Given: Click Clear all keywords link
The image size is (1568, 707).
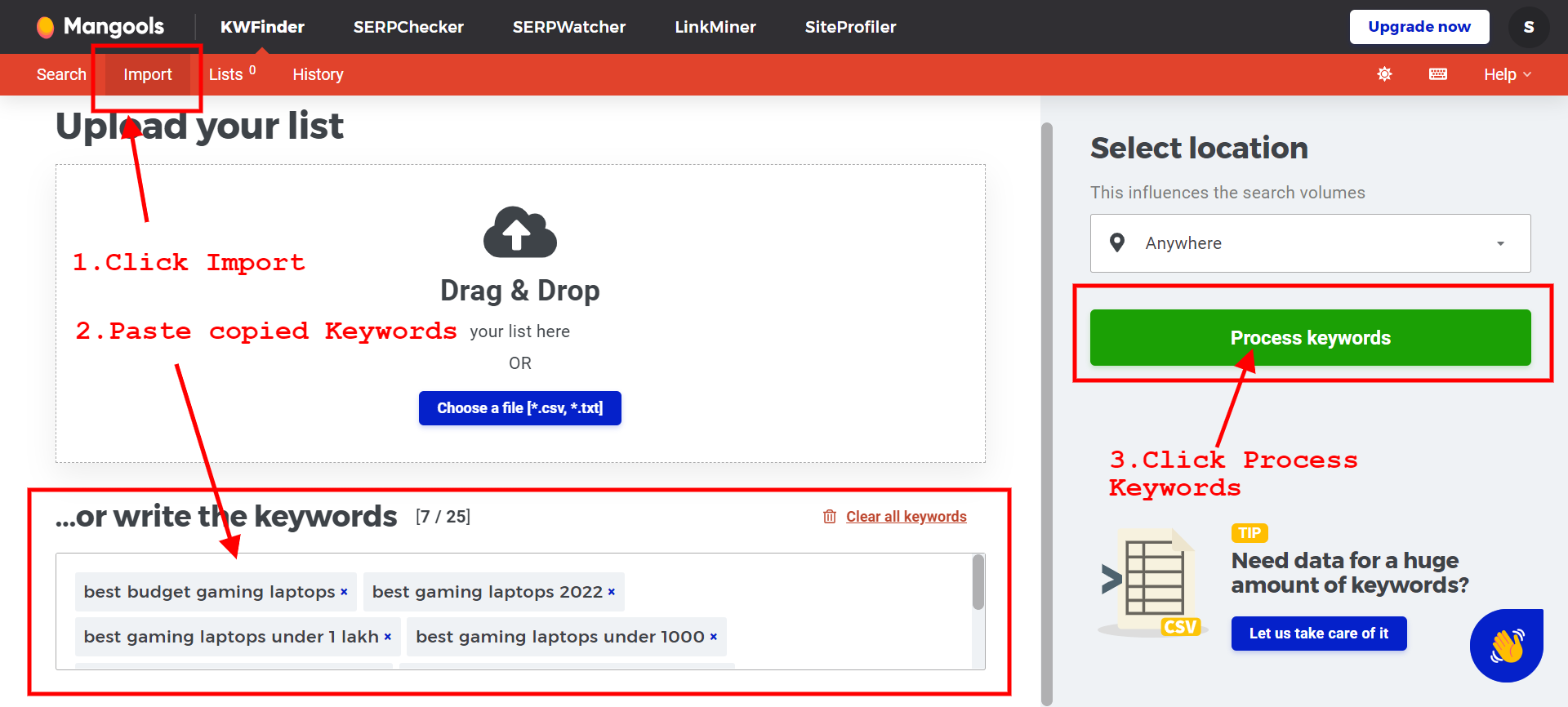Looking at the screenshot, I should [x=906, y=517].
